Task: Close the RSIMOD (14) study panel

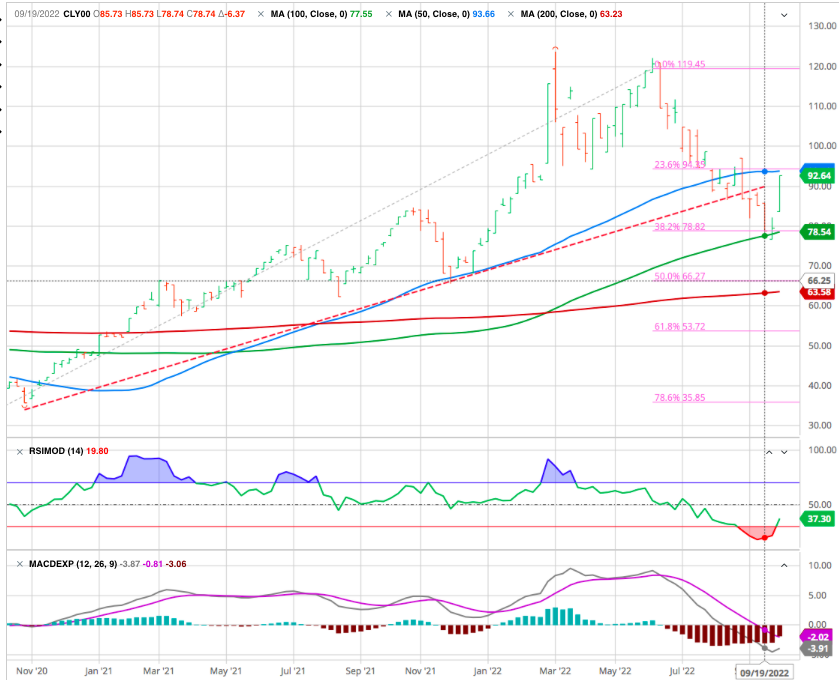Action: [x=20, y=452]
